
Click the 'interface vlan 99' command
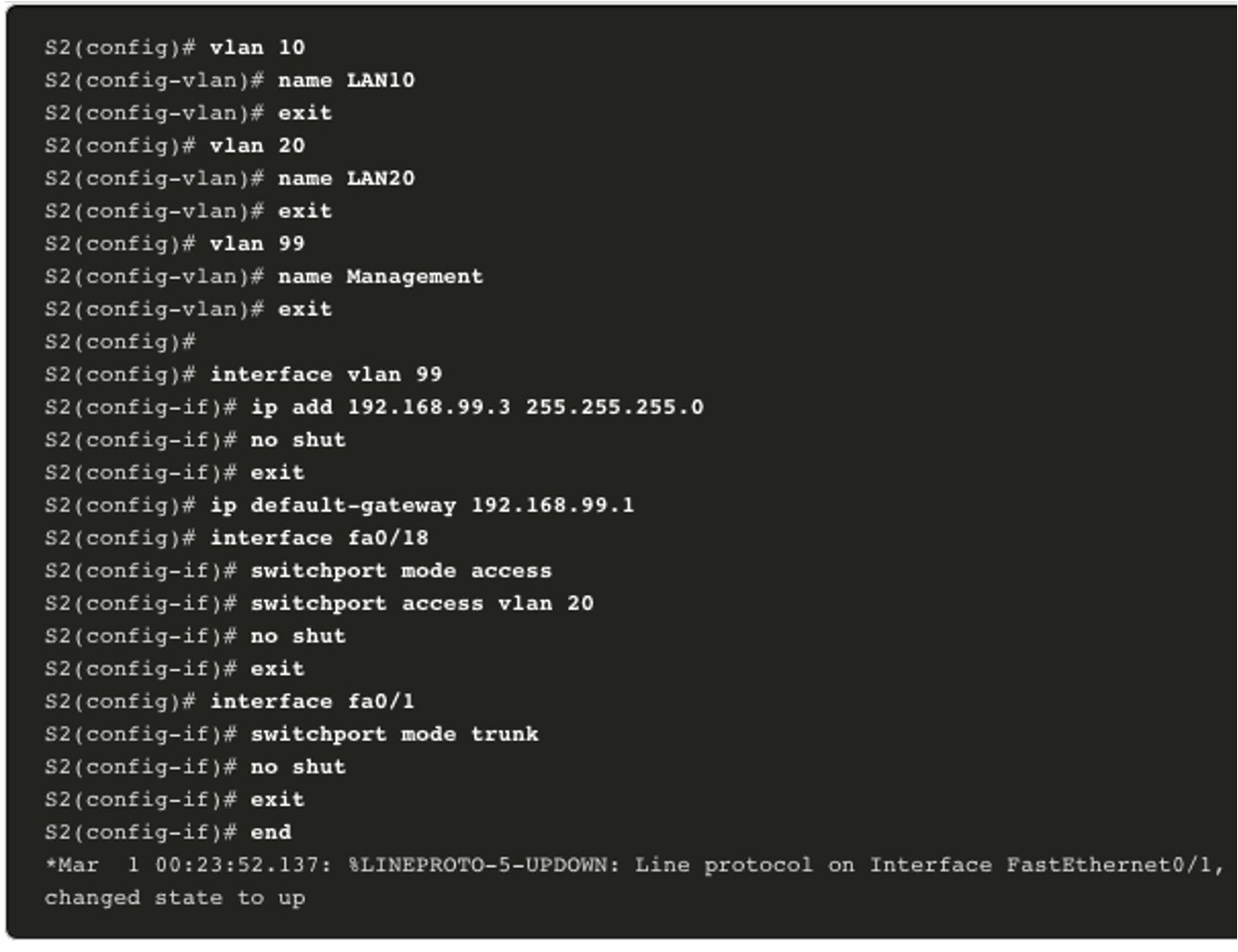(x=326, y=374)
